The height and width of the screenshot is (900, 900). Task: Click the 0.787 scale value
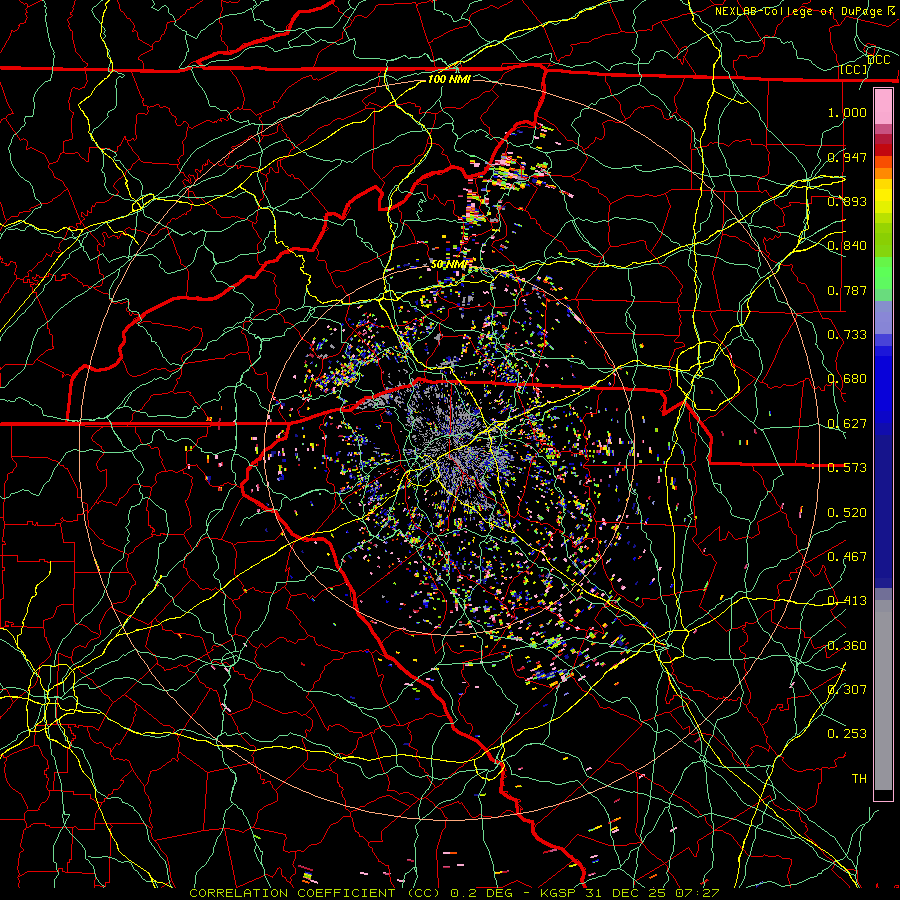[847, 290]
